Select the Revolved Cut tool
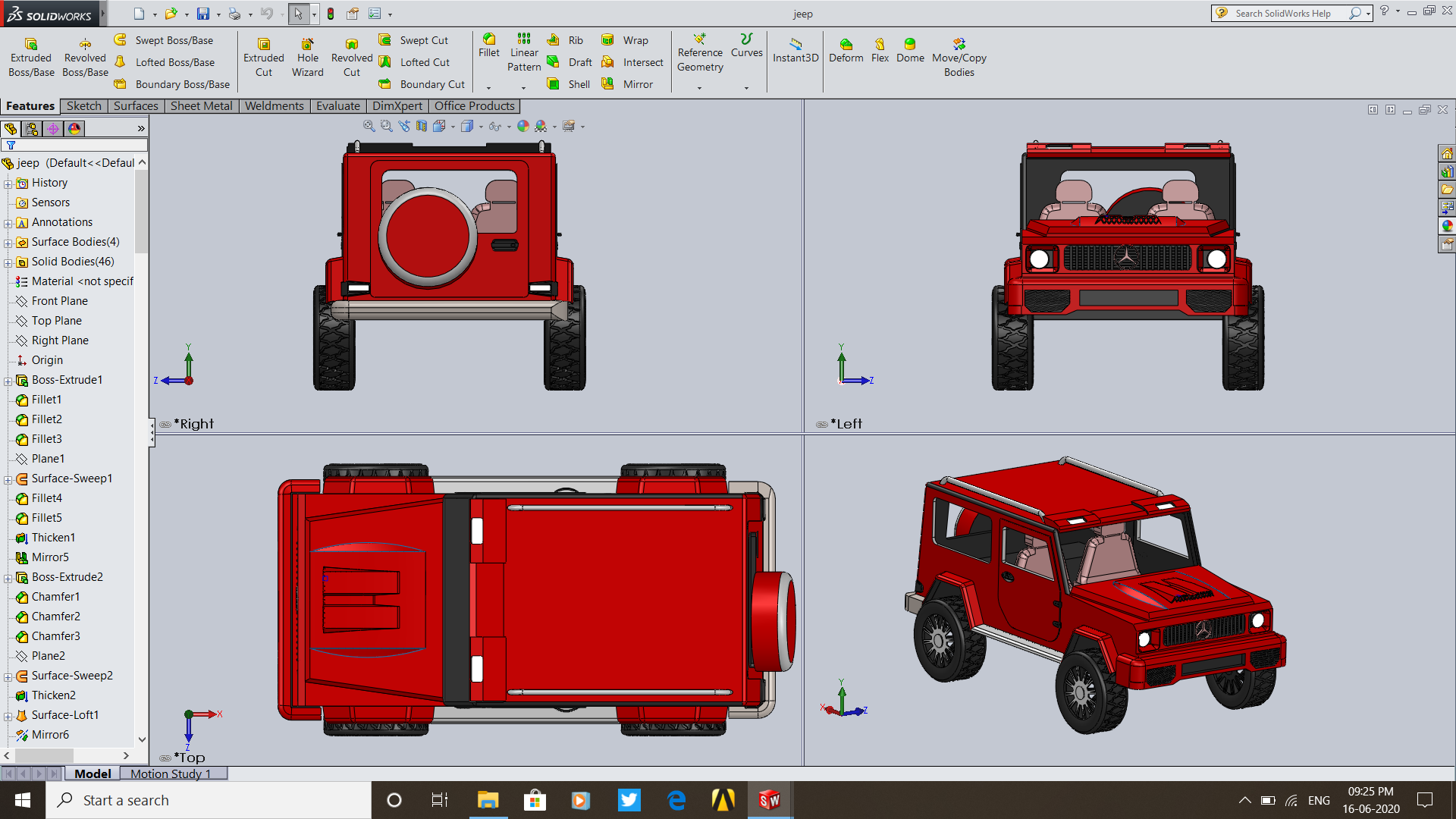The height and width of the screenshot is (819, 1456). pyautogui.click(x=352, y=58)
